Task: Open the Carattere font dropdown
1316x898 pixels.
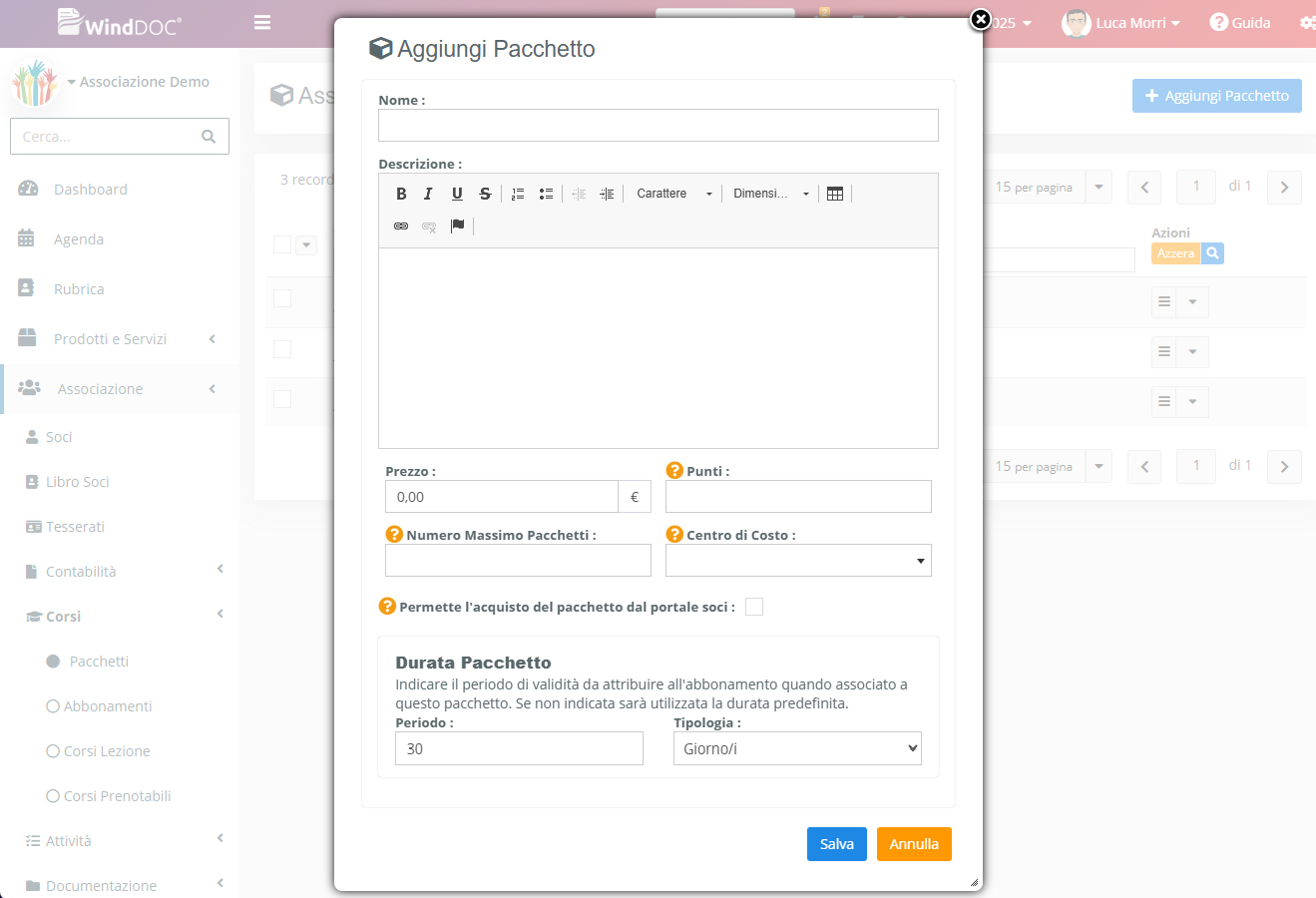Action: (674, 194)
